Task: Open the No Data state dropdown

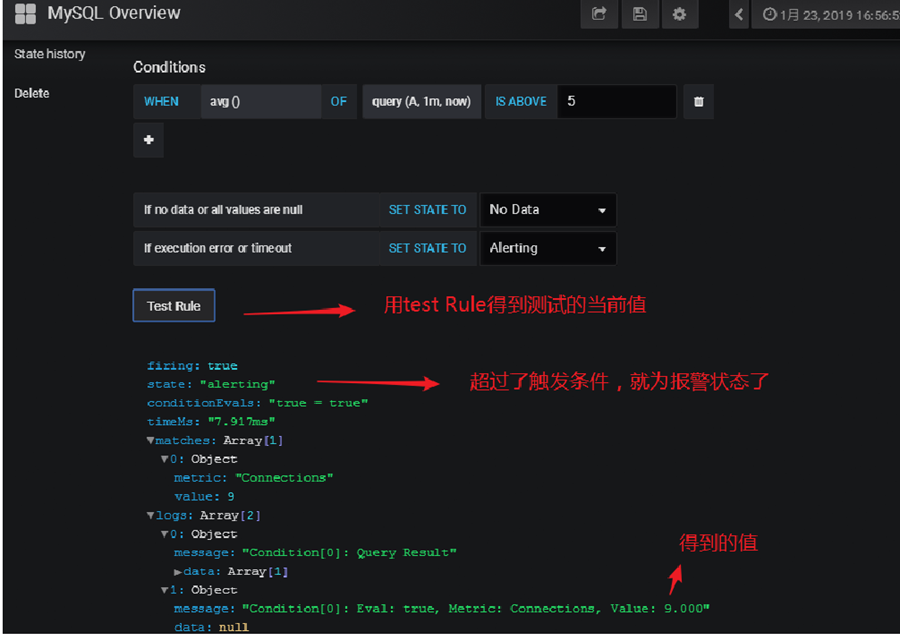Action: tap(548, 210)
